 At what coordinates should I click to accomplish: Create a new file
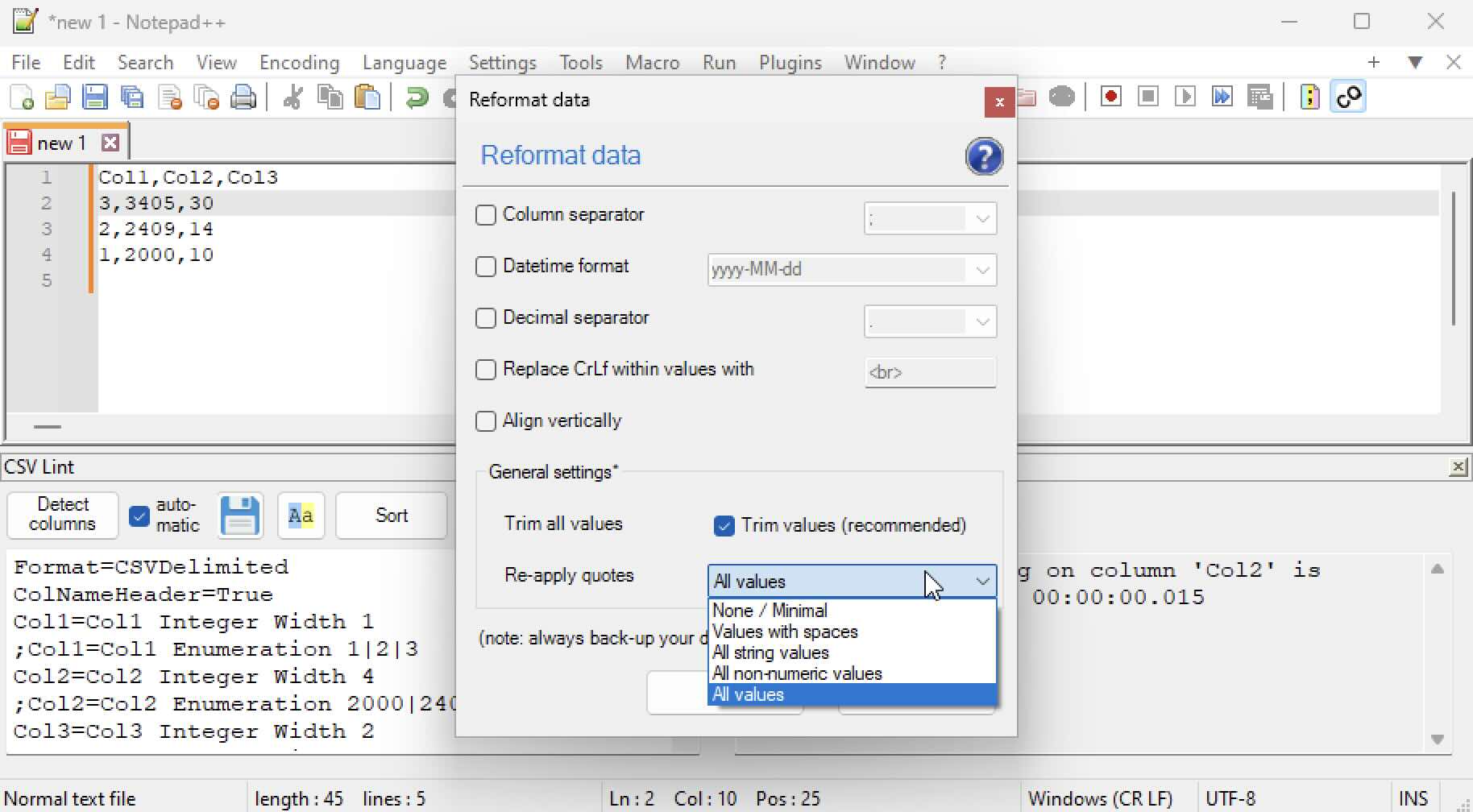[20, 97]
